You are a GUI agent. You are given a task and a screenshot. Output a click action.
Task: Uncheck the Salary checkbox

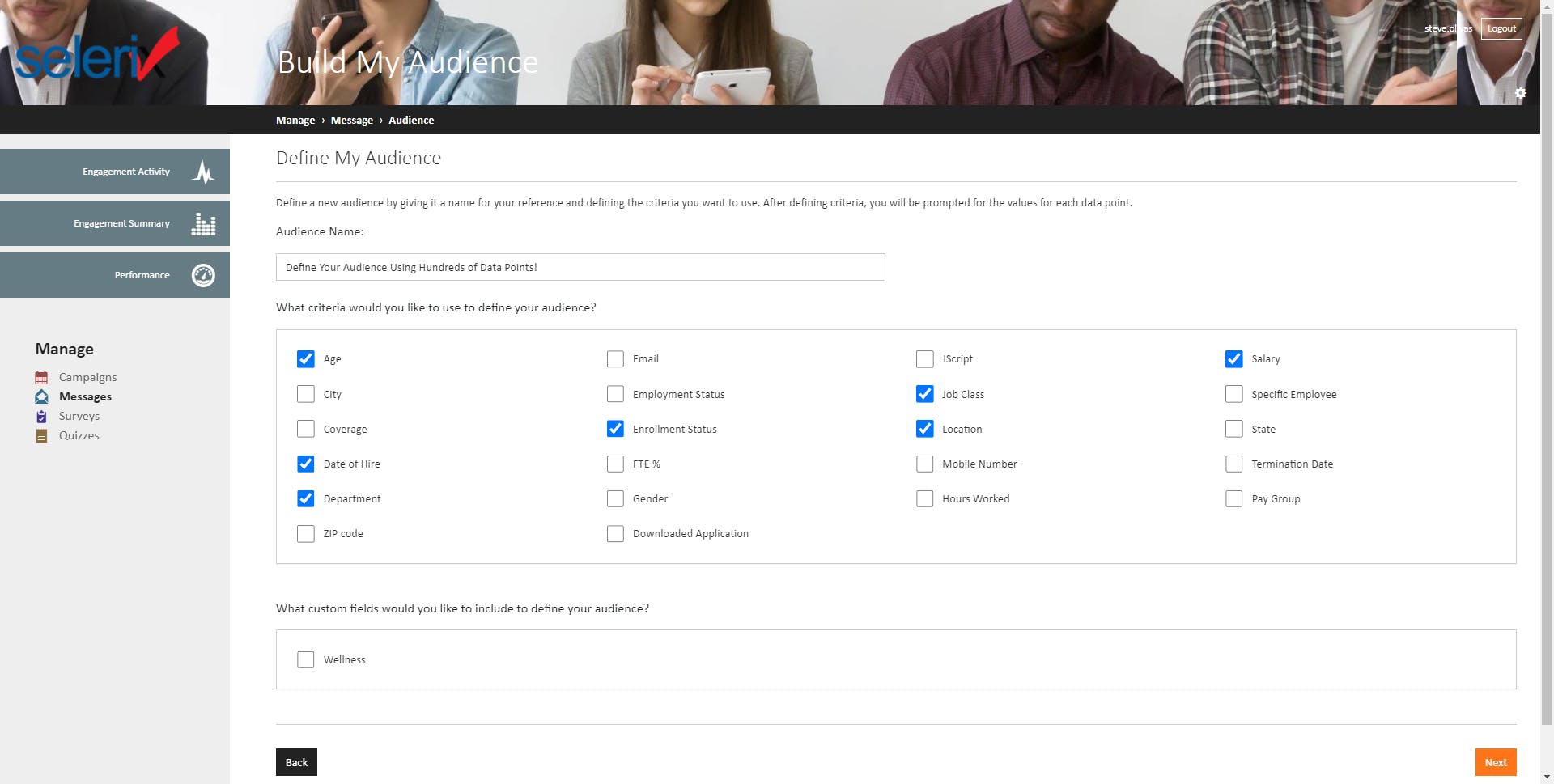1233,358
